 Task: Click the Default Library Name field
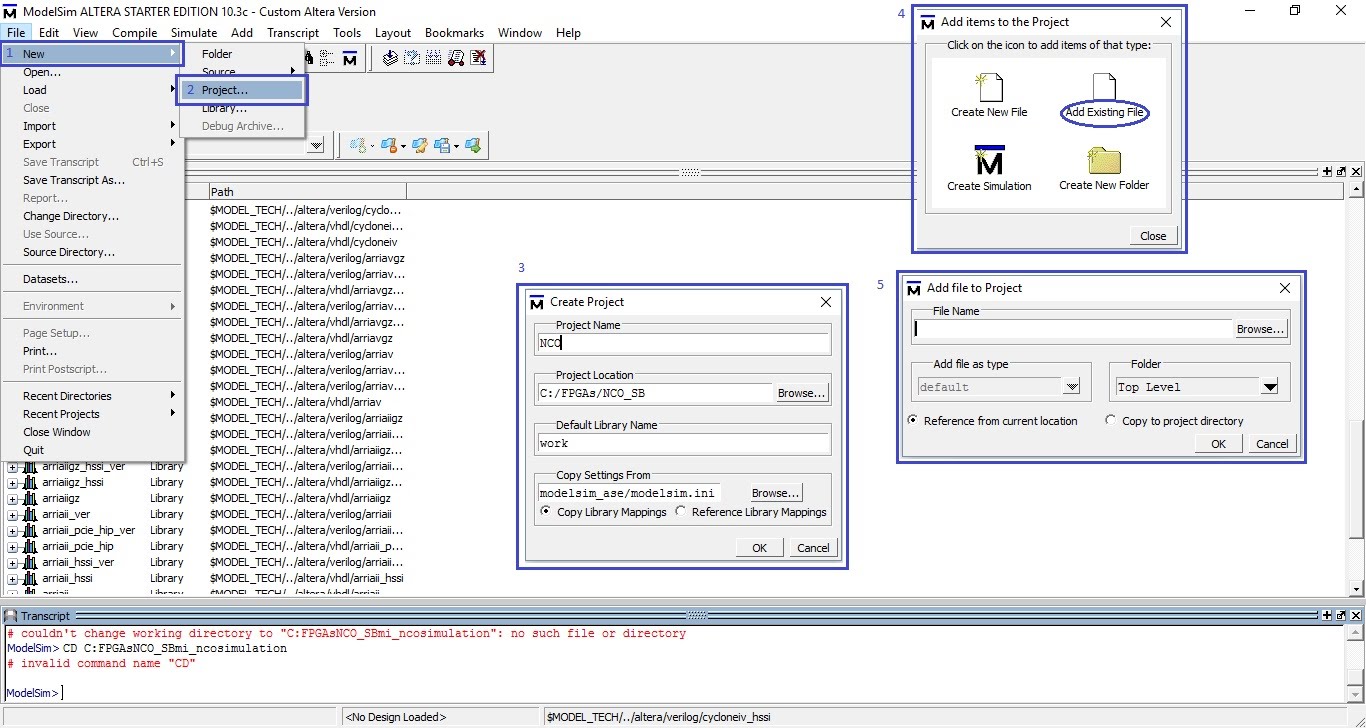(684, 443)
